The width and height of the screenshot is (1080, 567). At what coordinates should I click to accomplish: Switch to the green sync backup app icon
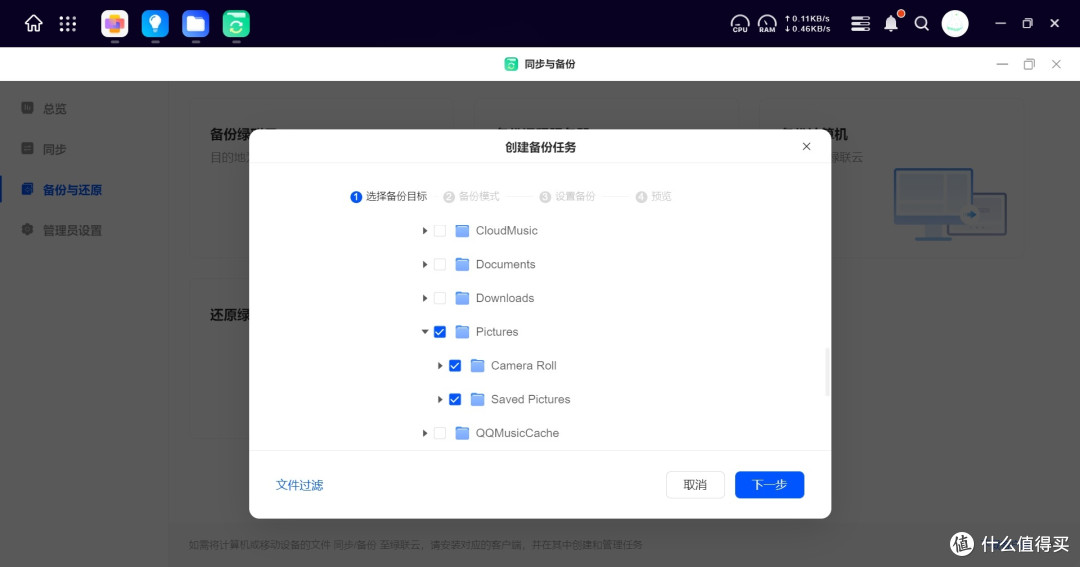point(236,24)
